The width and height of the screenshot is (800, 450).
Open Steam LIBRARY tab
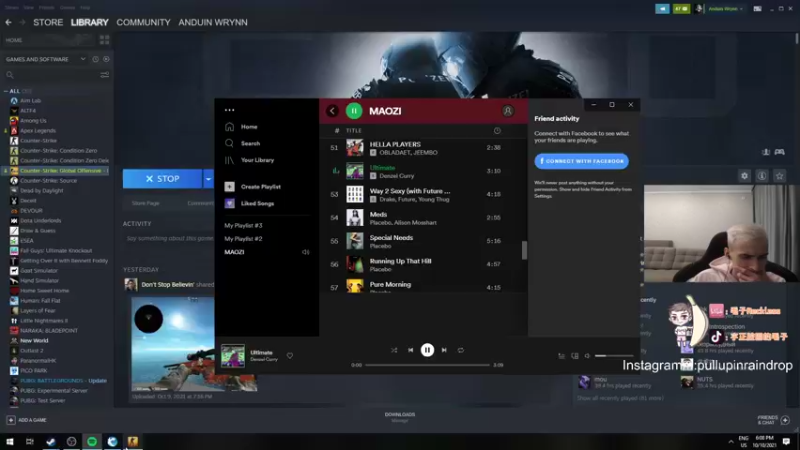pos(89,22)
